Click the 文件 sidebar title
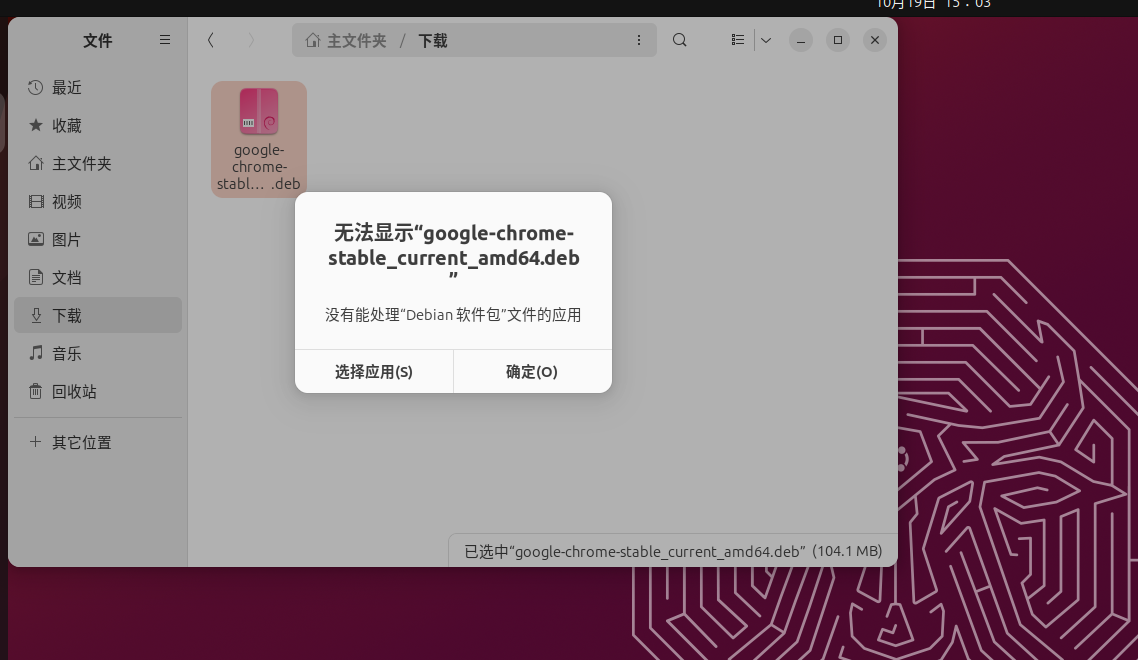1138x660 pixels. [x=97, y=41]
